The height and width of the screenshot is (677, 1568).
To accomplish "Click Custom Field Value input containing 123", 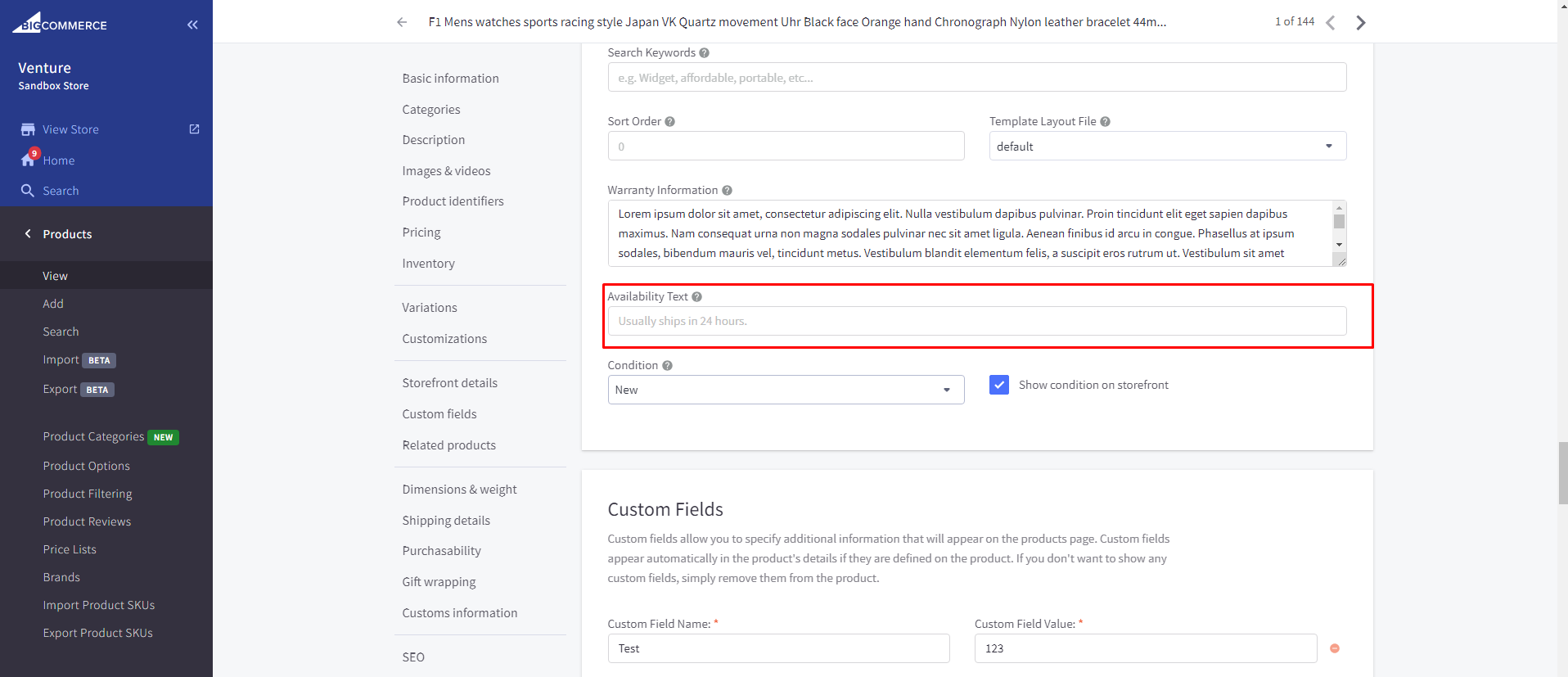I will tap(1146, 648).
